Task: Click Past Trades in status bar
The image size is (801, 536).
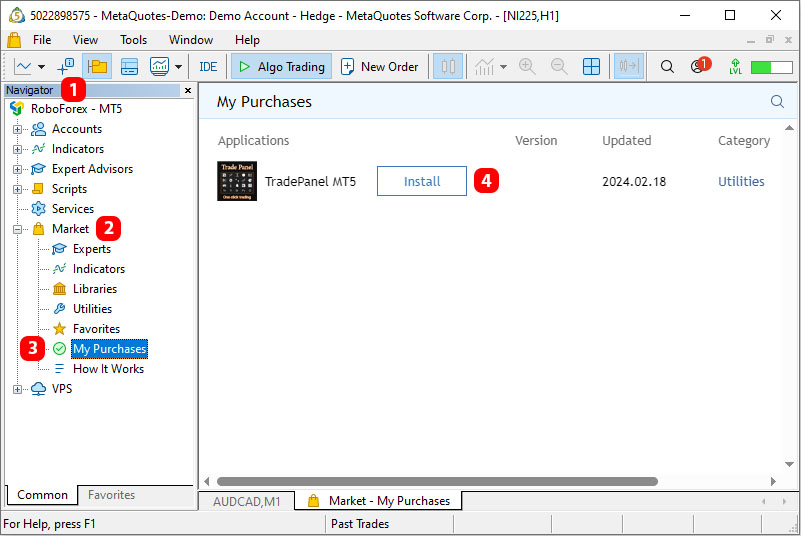Action: [360, 524]
